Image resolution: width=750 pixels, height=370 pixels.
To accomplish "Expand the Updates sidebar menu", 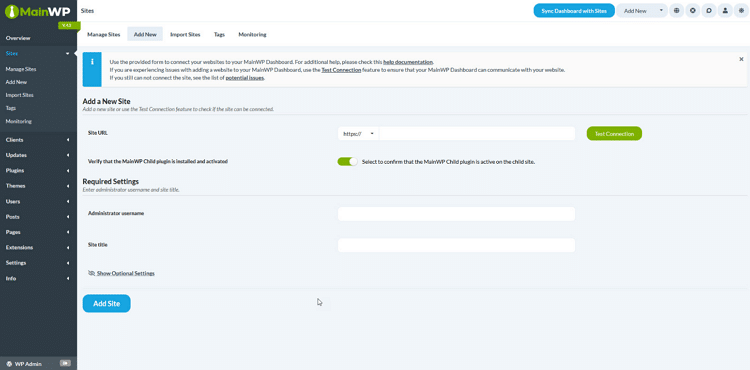I will point(68,155).
